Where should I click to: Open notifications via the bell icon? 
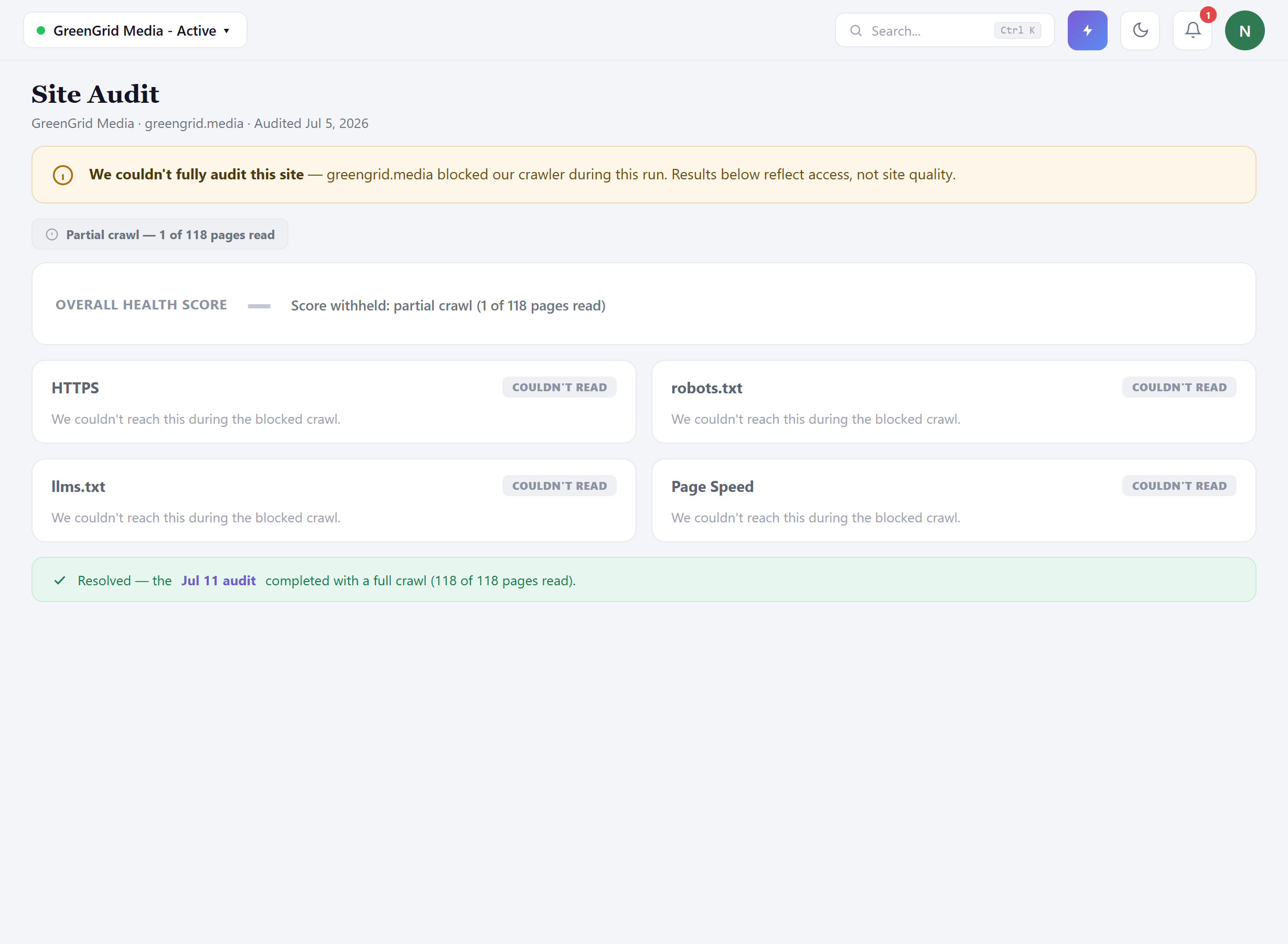click(x=1192, y=30)
